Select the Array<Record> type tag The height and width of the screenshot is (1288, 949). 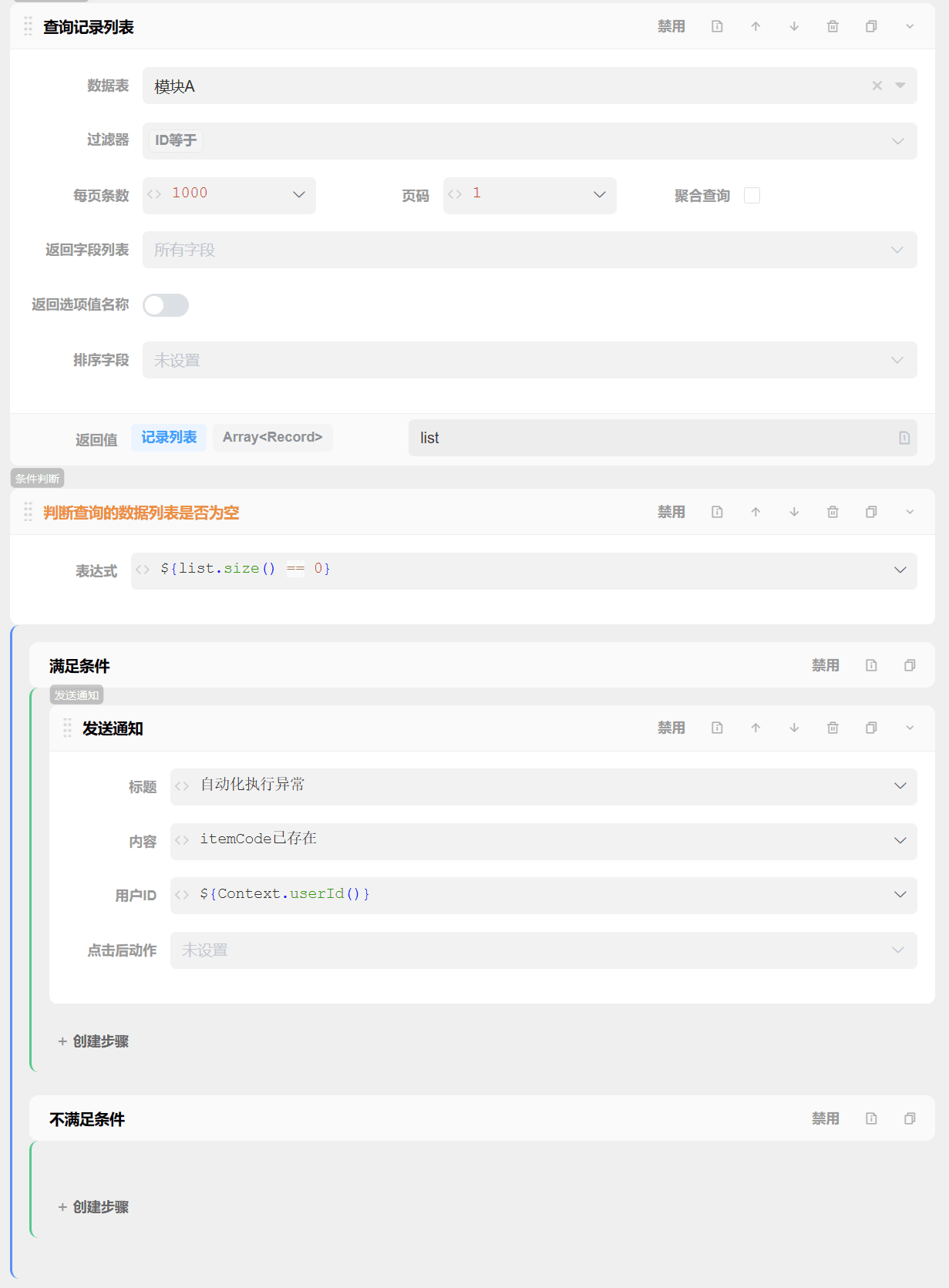272,438
